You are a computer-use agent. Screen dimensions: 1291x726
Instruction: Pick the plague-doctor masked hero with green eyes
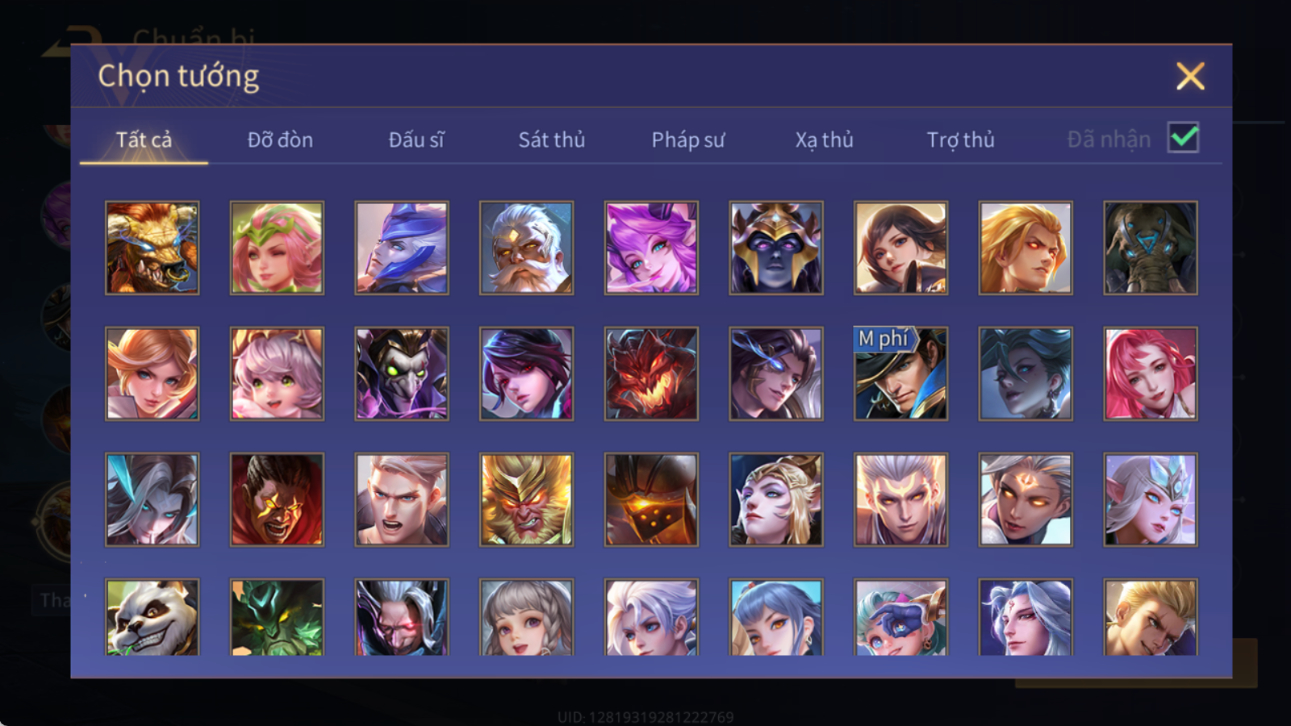pos(402,373)
